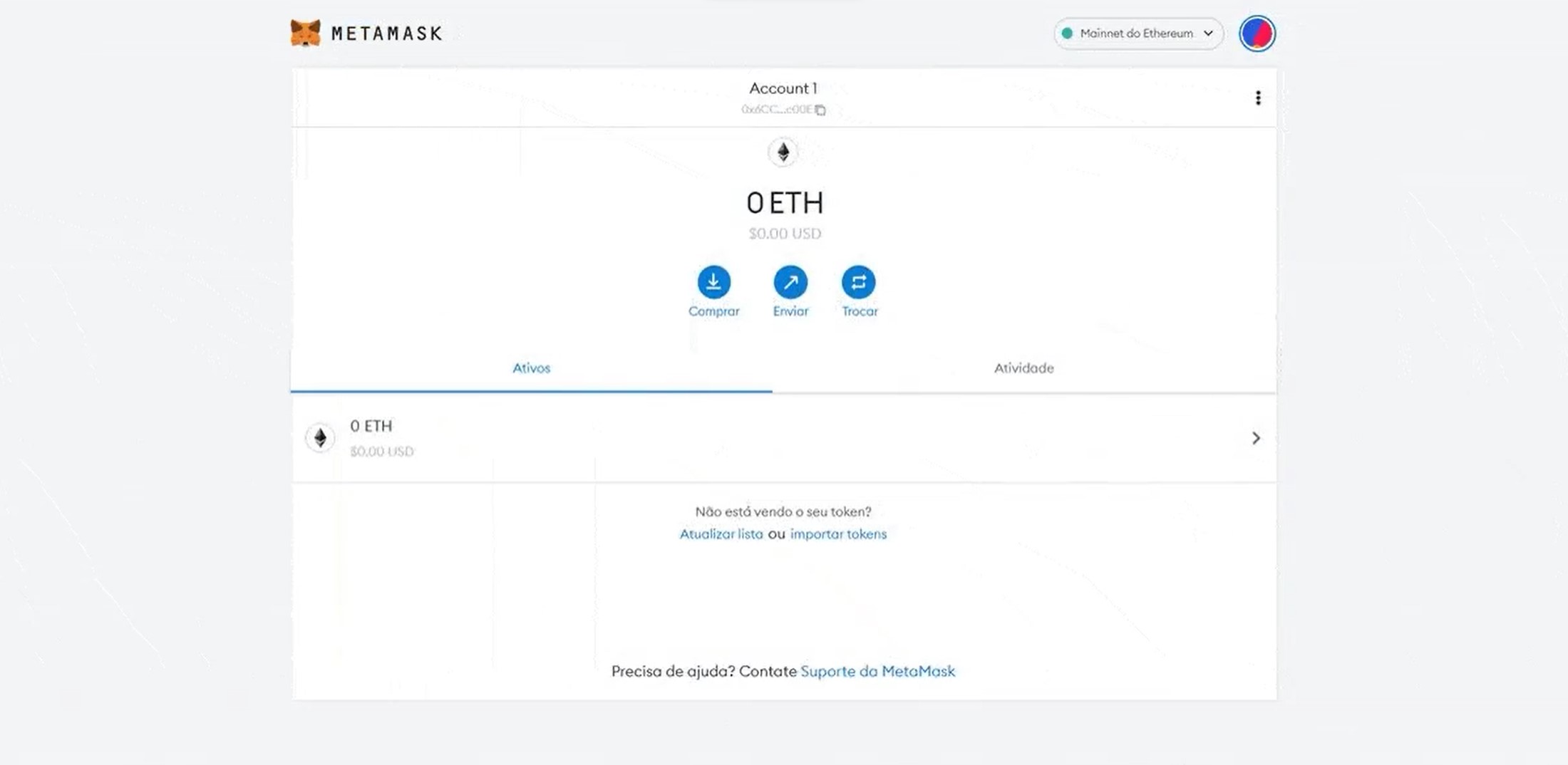Open the account options three-dot menu

(1258, 98)
